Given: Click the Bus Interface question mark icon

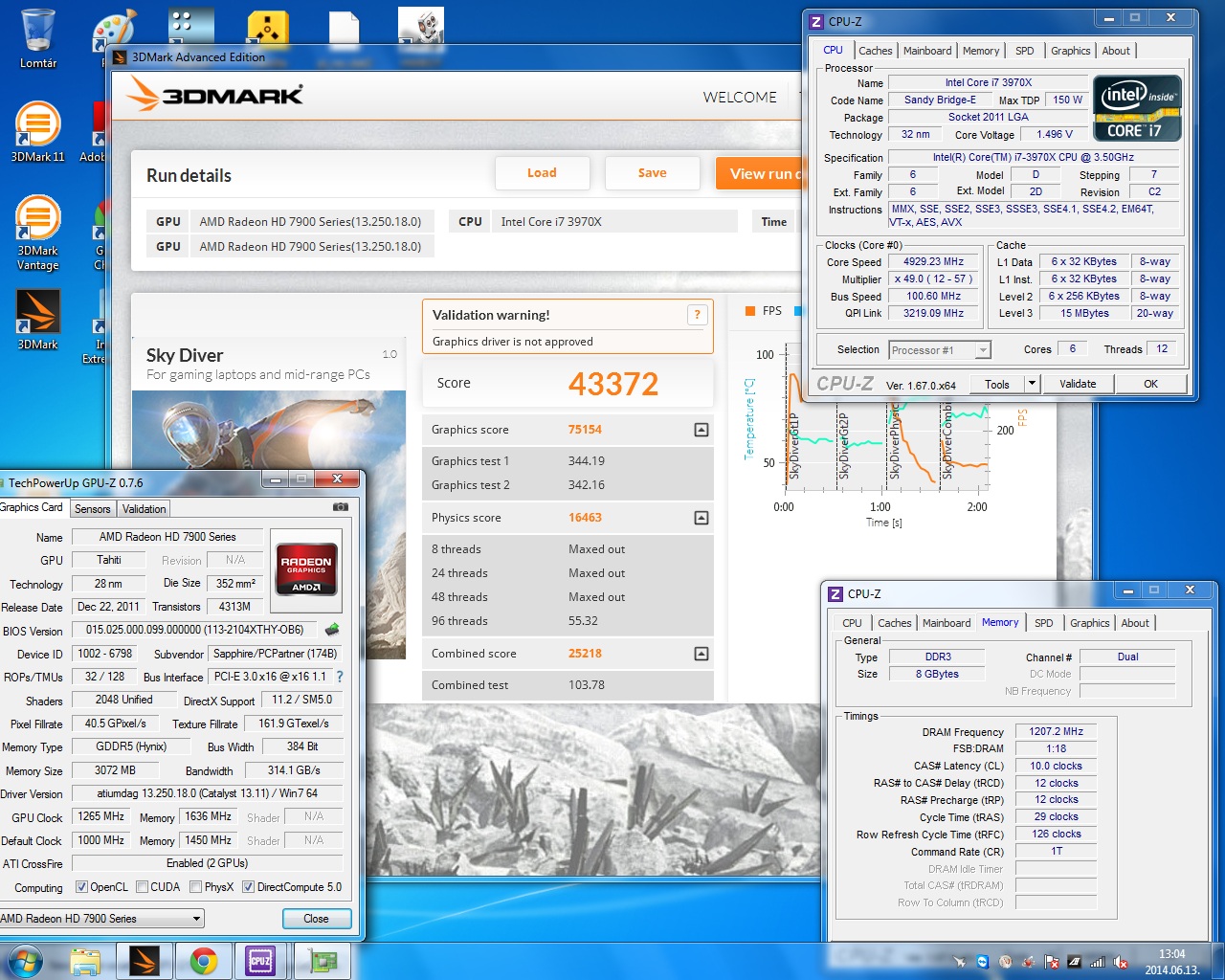Looking at the screenshot, I should coord(340,677).
